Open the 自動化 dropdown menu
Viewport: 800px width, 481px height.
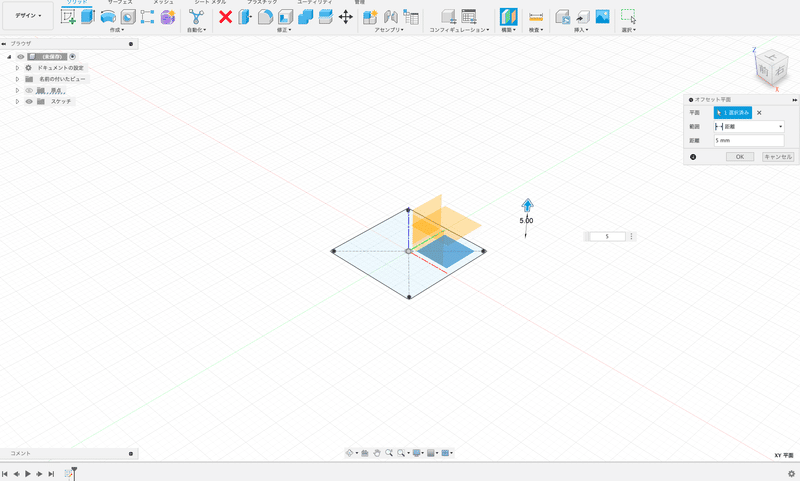pos(196,30)
